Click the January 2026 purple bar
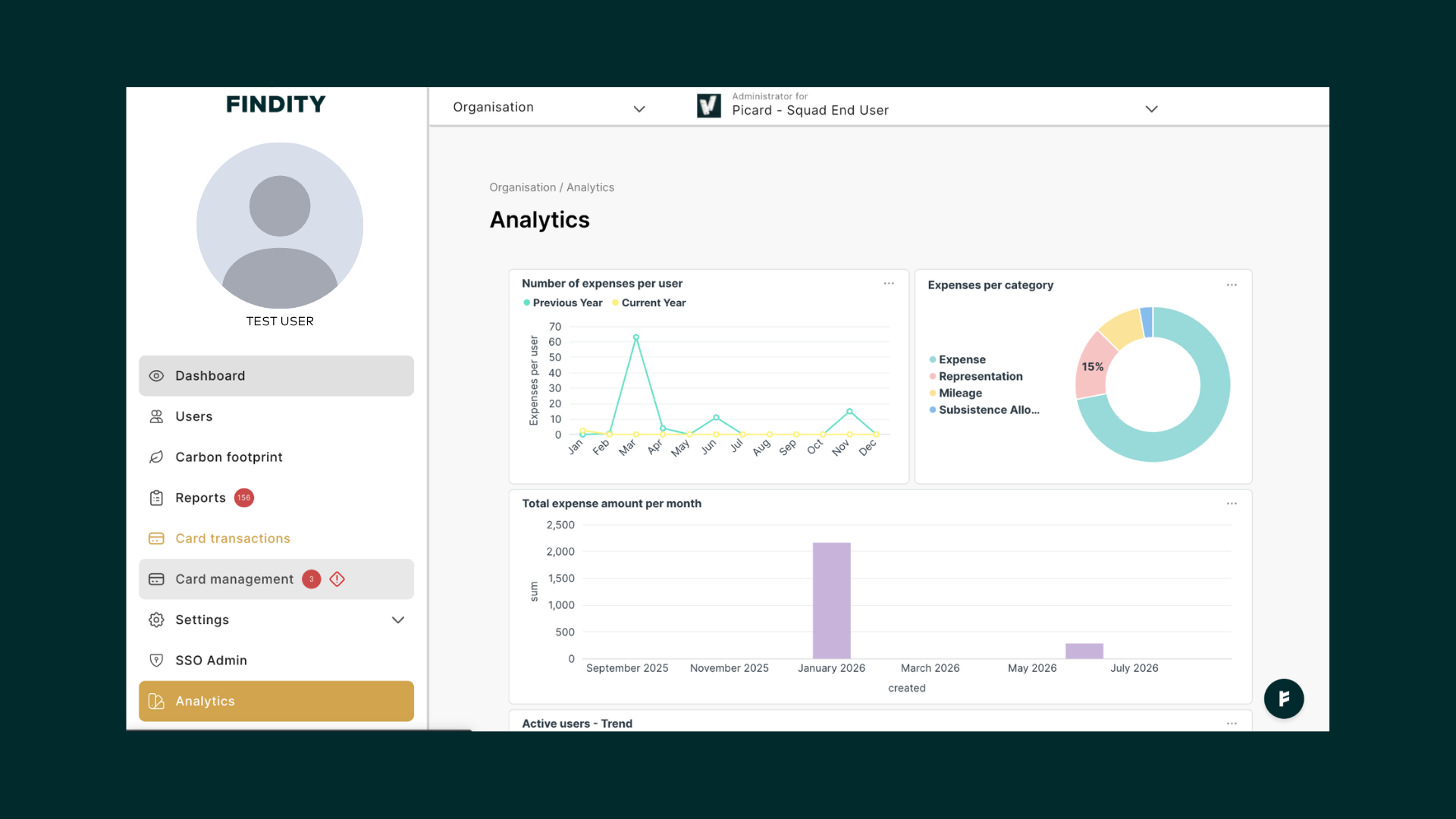This screenshot has width=1456, height=819. click(x=832, y=601)
